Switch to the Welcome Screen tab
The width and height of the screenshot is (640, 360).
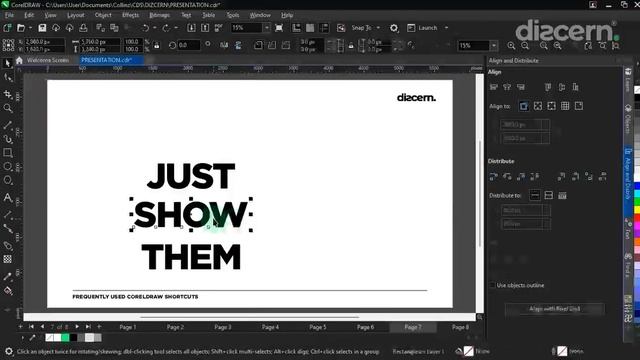tap(48, 60)
